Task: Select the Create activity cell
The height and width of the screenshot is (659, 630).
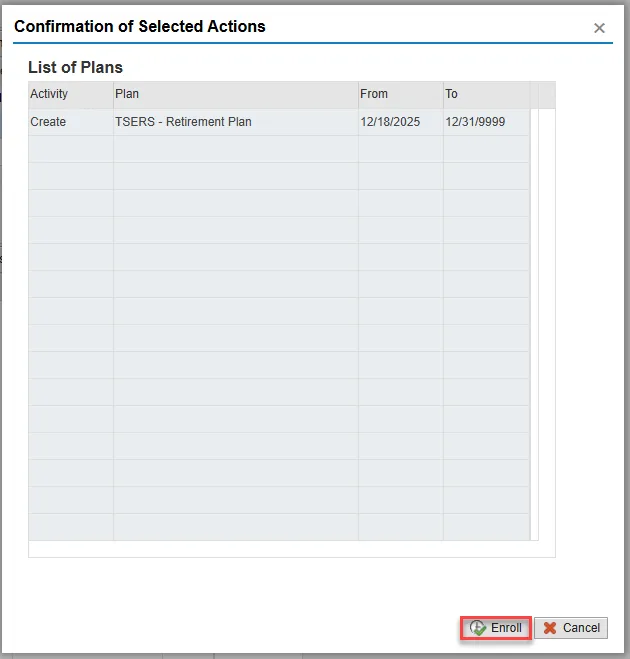Action: coord(70,122)
